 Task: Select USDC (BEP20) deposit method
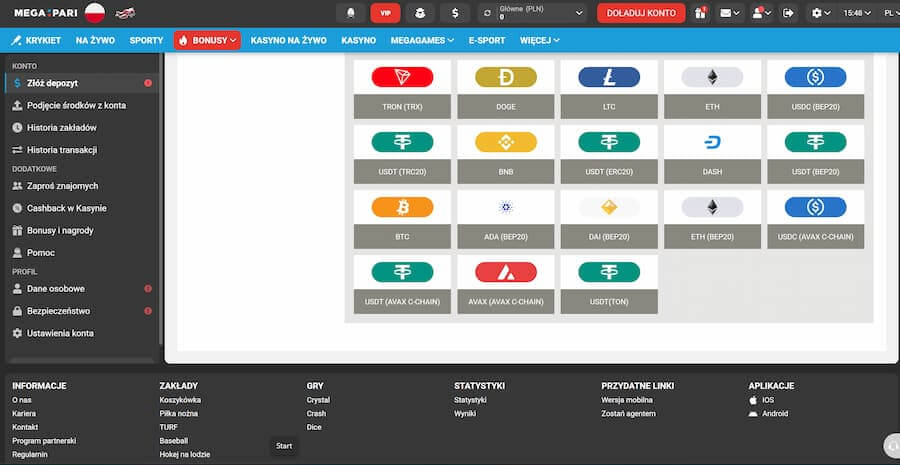click(816, 89)
